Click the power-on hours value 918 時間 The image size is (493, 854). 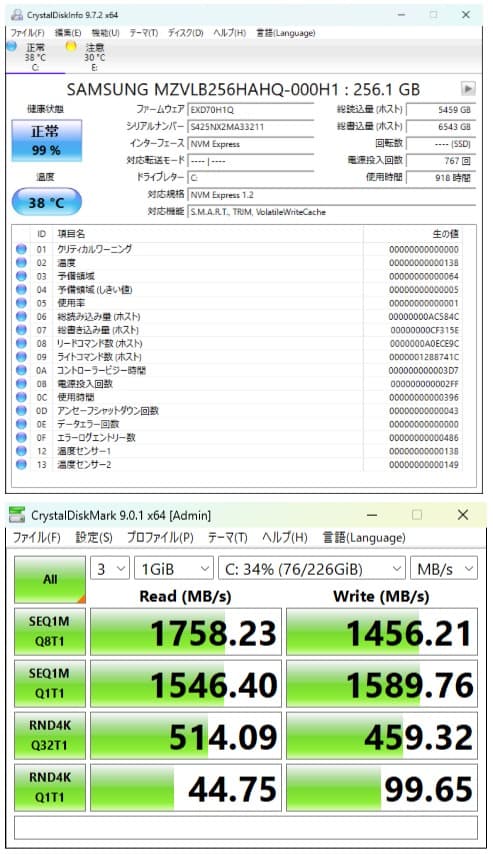coord(441,178)
